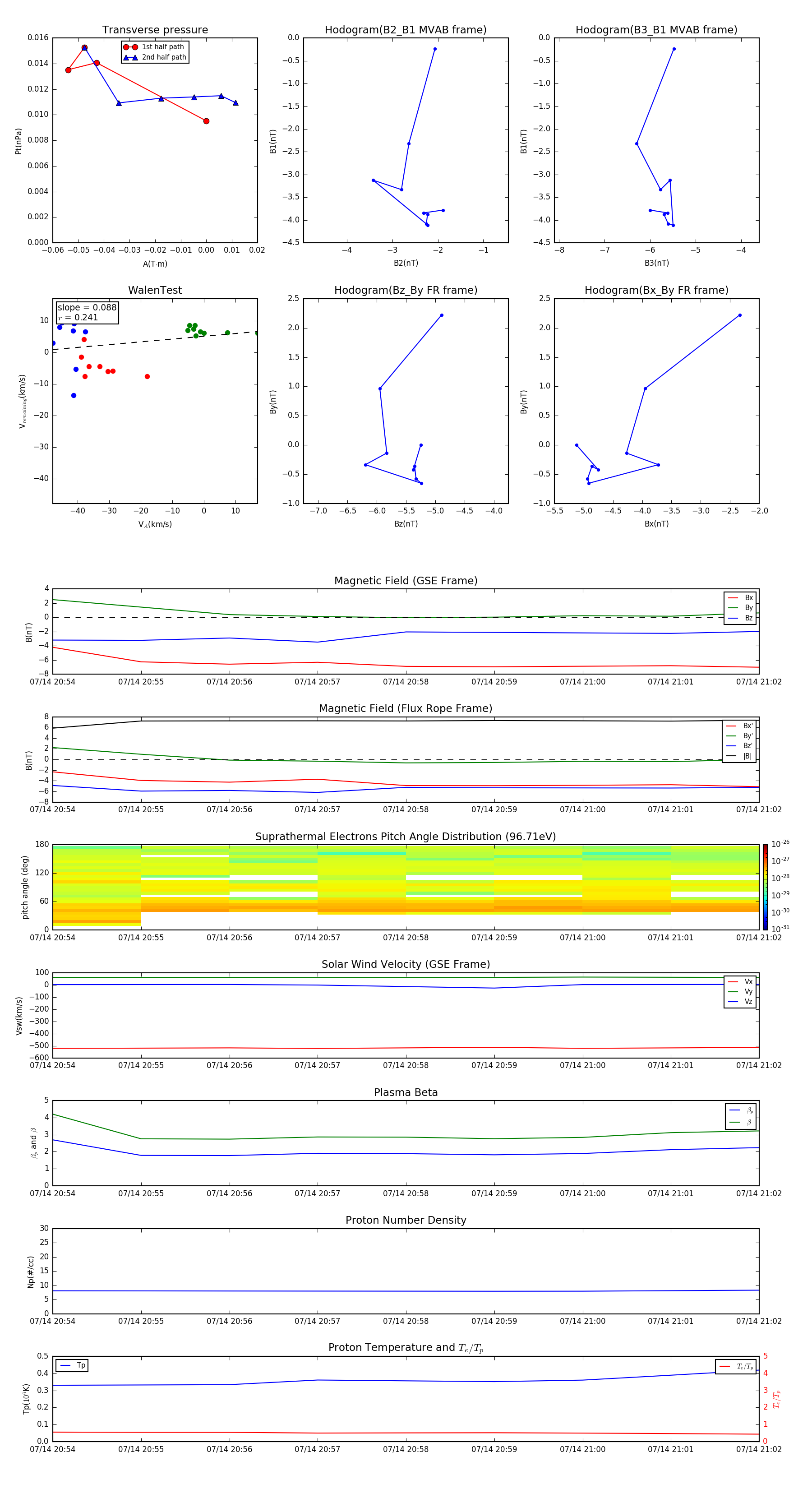Click the 'WalenTest' plot title
Image resolution: width=812 pixels, height=1489 pixels.
click(x=155, y=290)
